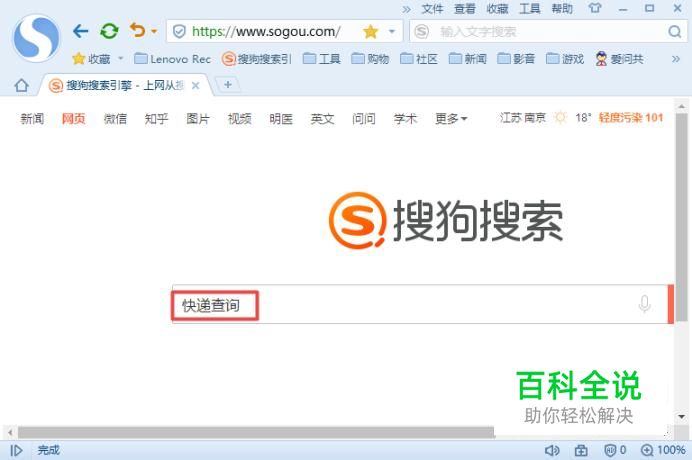692x460 pixels.
Task: Expand the address bar history dropdown
Action: 391,32
